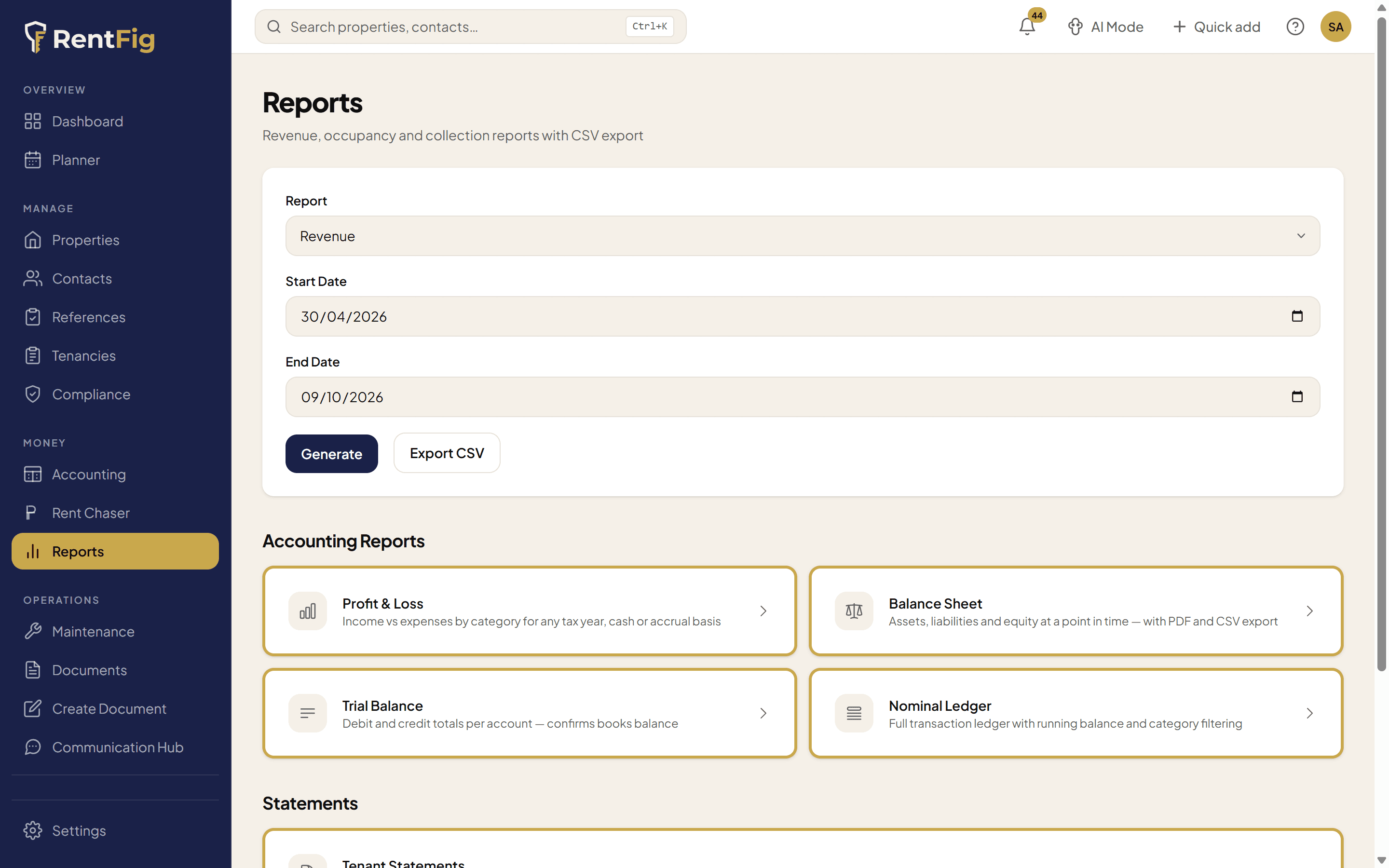Open the SA user avatar menu
The image size is (1389, 868).
click(x=1335, y=27)
